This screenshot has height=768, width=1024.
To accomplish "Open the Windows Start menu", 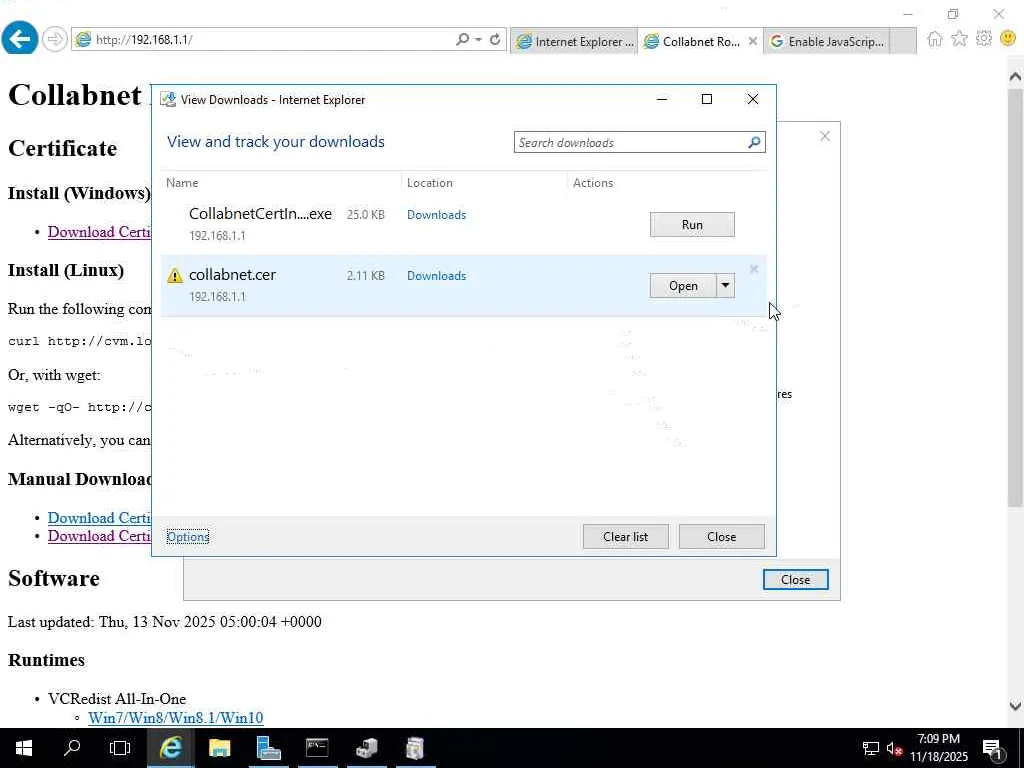I will click(x=24, y=748).
